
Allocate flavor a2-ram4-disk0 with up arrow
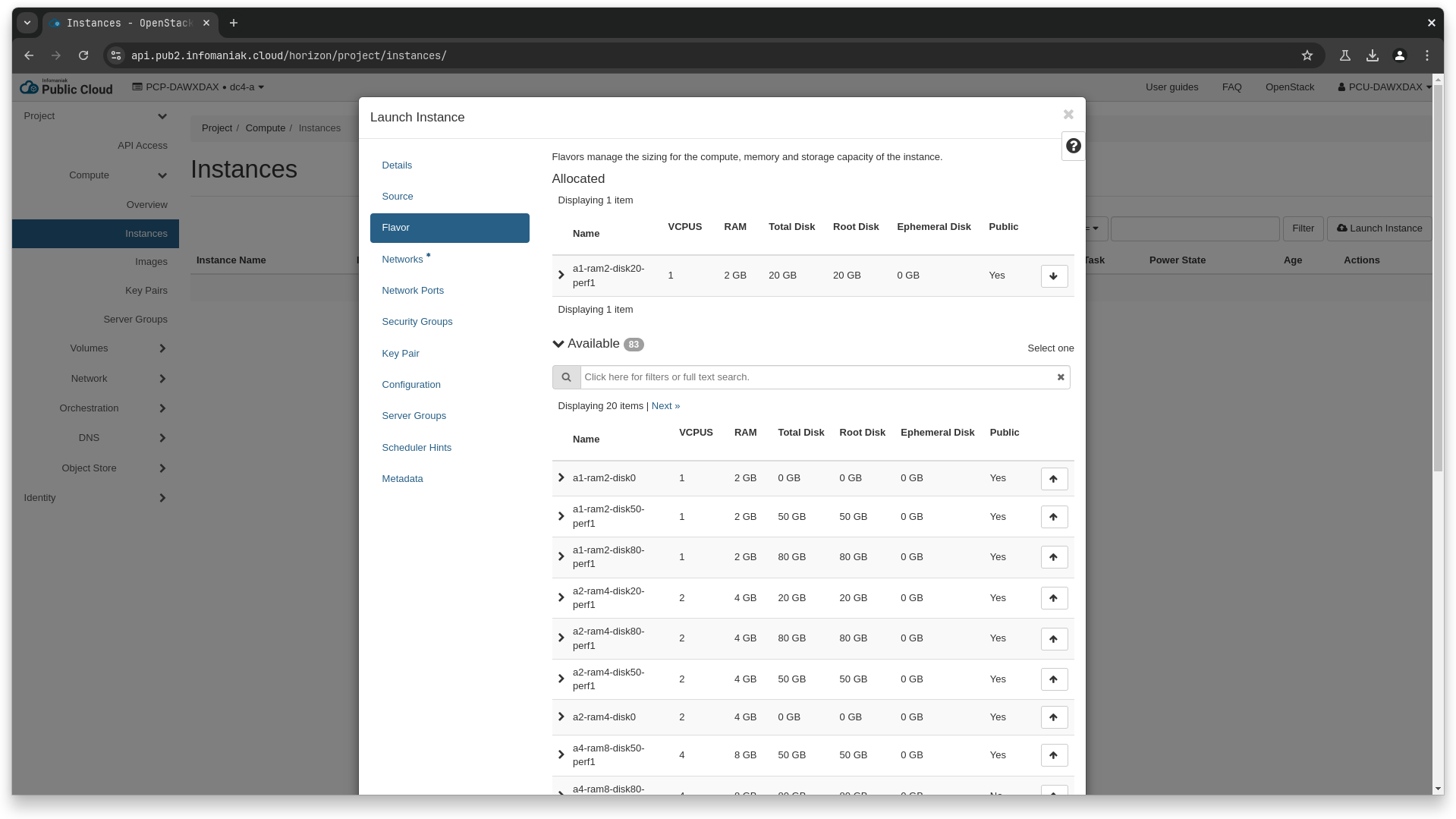click(x=1054, y=717)
